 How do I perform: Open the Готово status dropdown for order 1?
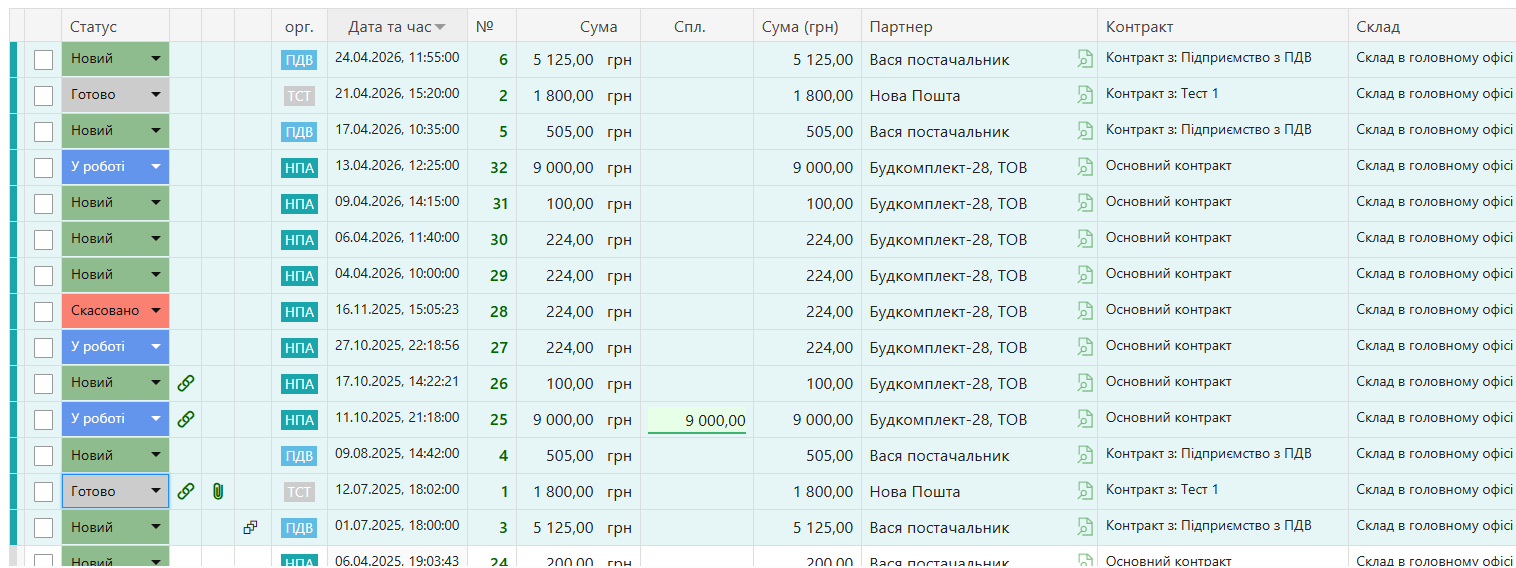tap(115, 491)
